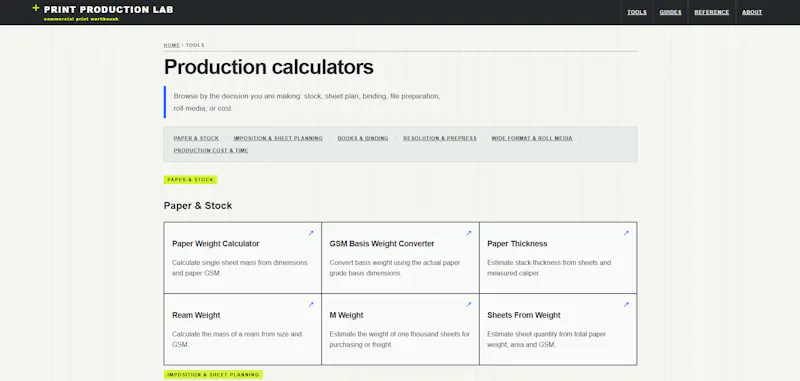
Task: Click the Tools breadcrumb text
Action: (195, 45)
